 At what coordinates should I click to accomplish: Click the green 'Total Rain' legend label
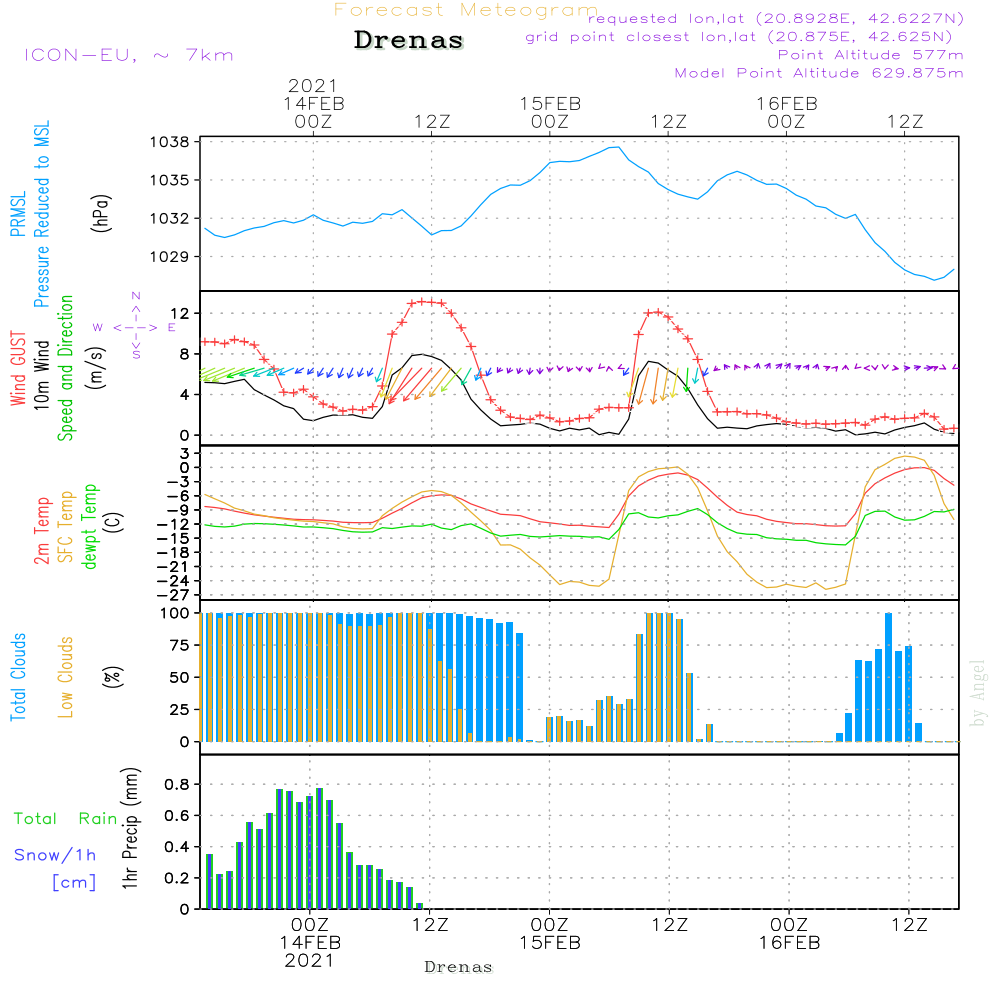(66, 819)
